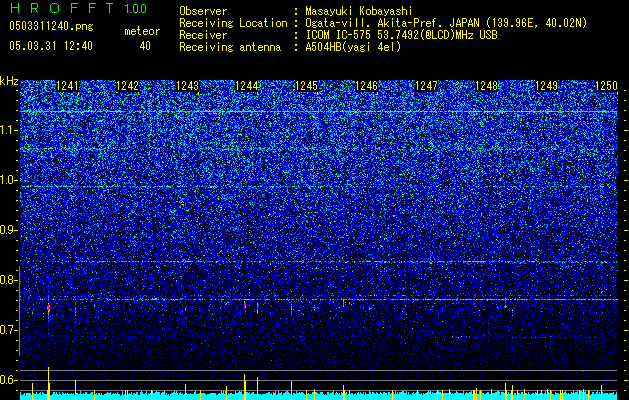
Task: Click the 1250 time marker
Action: click(606, 86)
